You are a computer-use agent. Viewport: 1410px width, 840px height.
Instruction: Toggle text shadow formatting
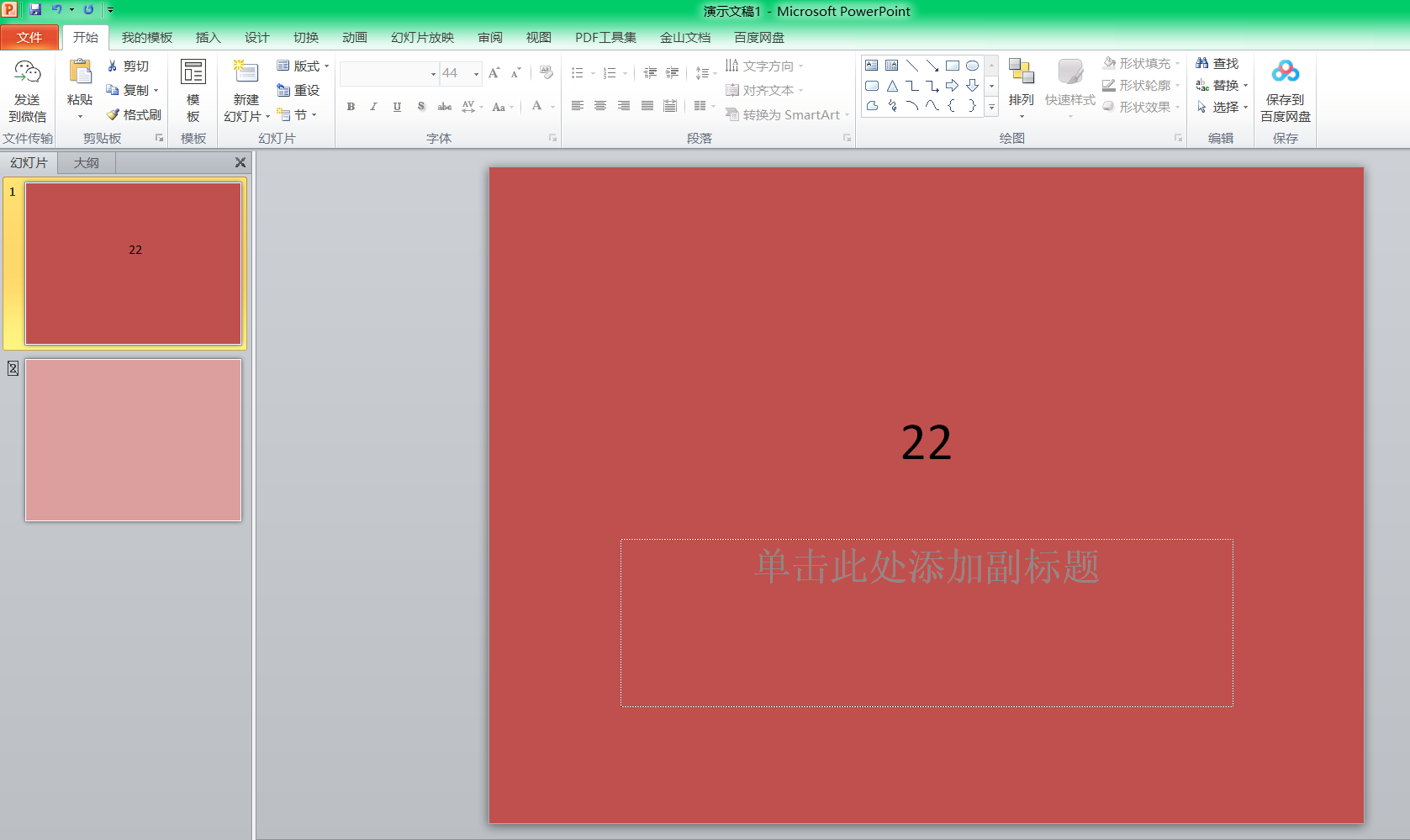(421, 106)
